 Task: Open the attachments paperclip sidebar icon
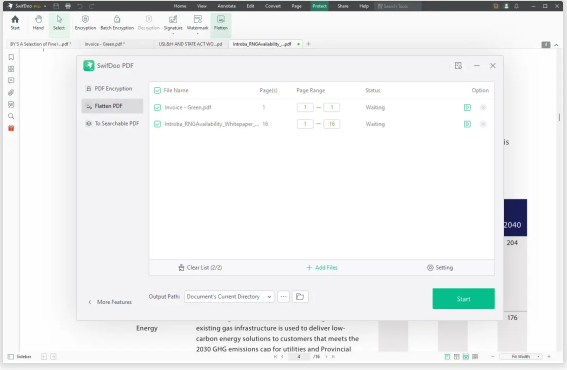pos(11,93)
